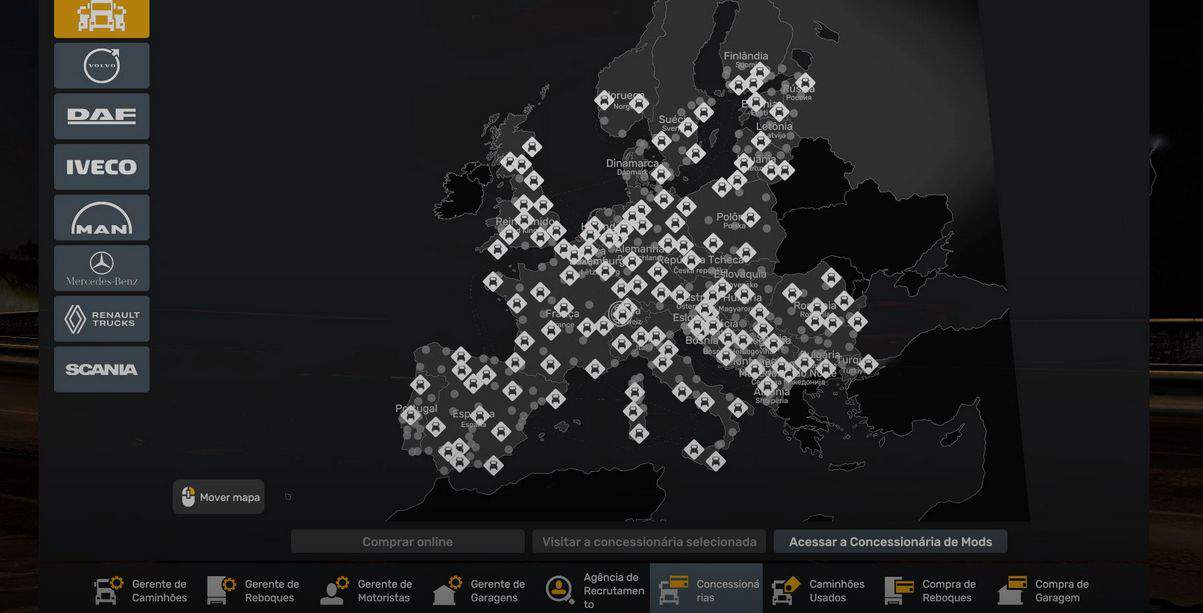
Task: Go to Gerente de Motoristas
Action: [367, 590]
